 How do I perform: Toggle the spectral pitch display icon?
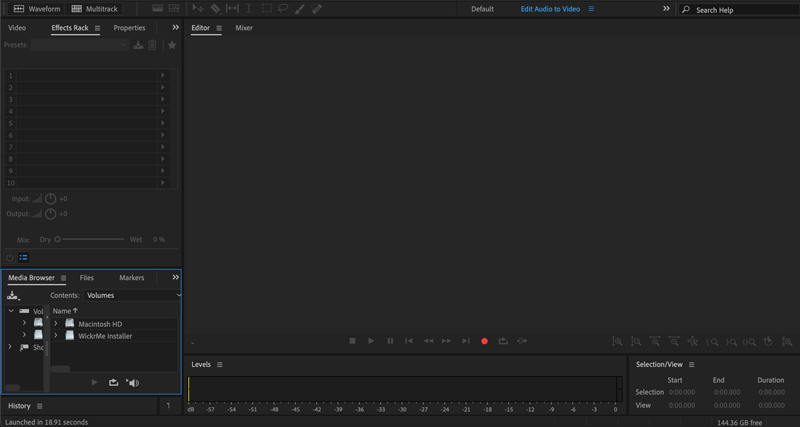[174, 9]
